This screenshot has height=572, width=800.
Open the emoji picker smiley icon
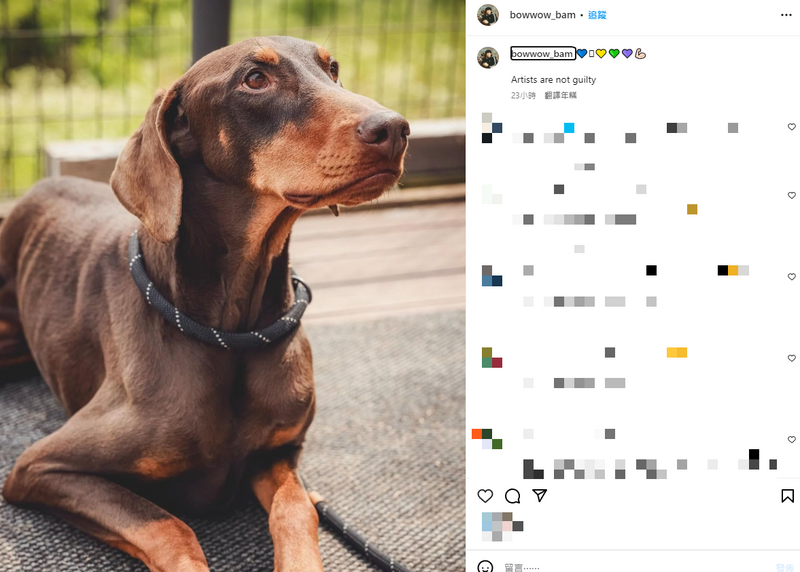pyautogui.click(x=485, y=566)
